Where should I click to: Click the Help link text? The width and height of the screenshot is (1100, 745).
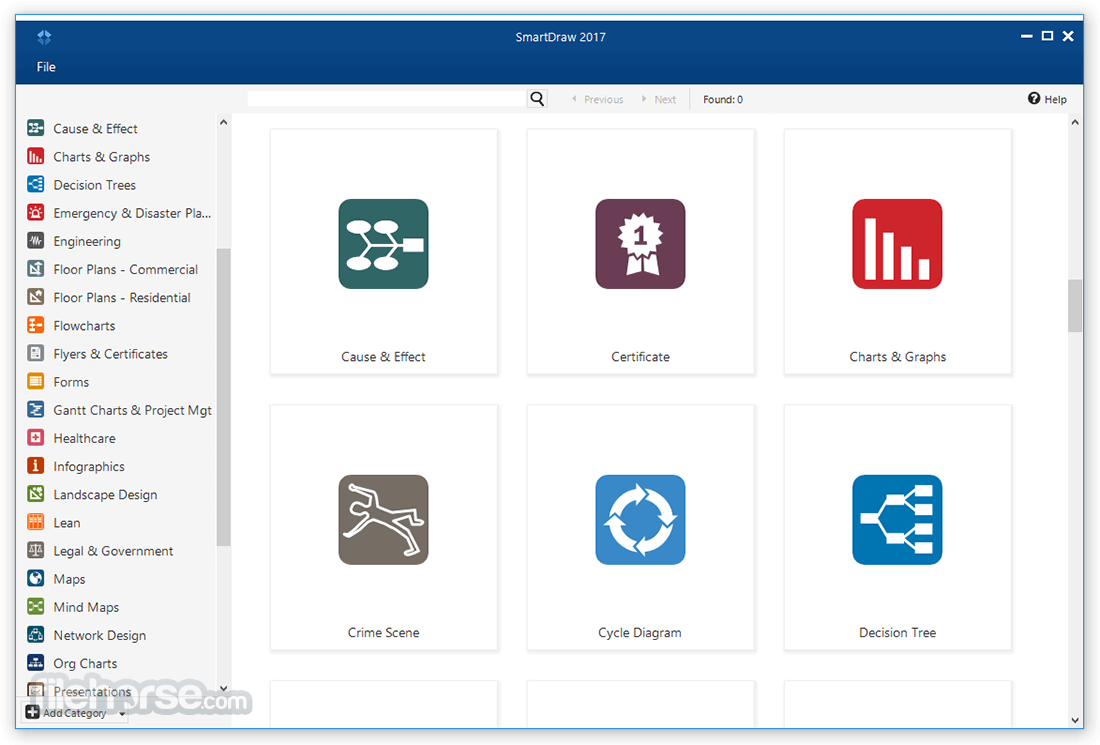pos(1055,100)
